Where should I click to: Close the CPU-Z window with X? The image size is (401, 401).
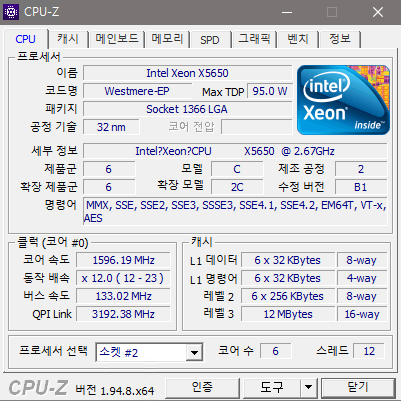pyautogui.click(x=378, y=12)
